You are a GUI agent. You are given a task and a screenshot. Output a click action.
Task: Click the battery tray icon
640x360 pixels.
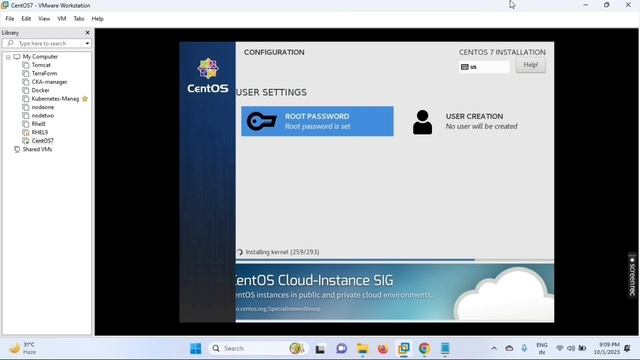(x=582, y=349)
